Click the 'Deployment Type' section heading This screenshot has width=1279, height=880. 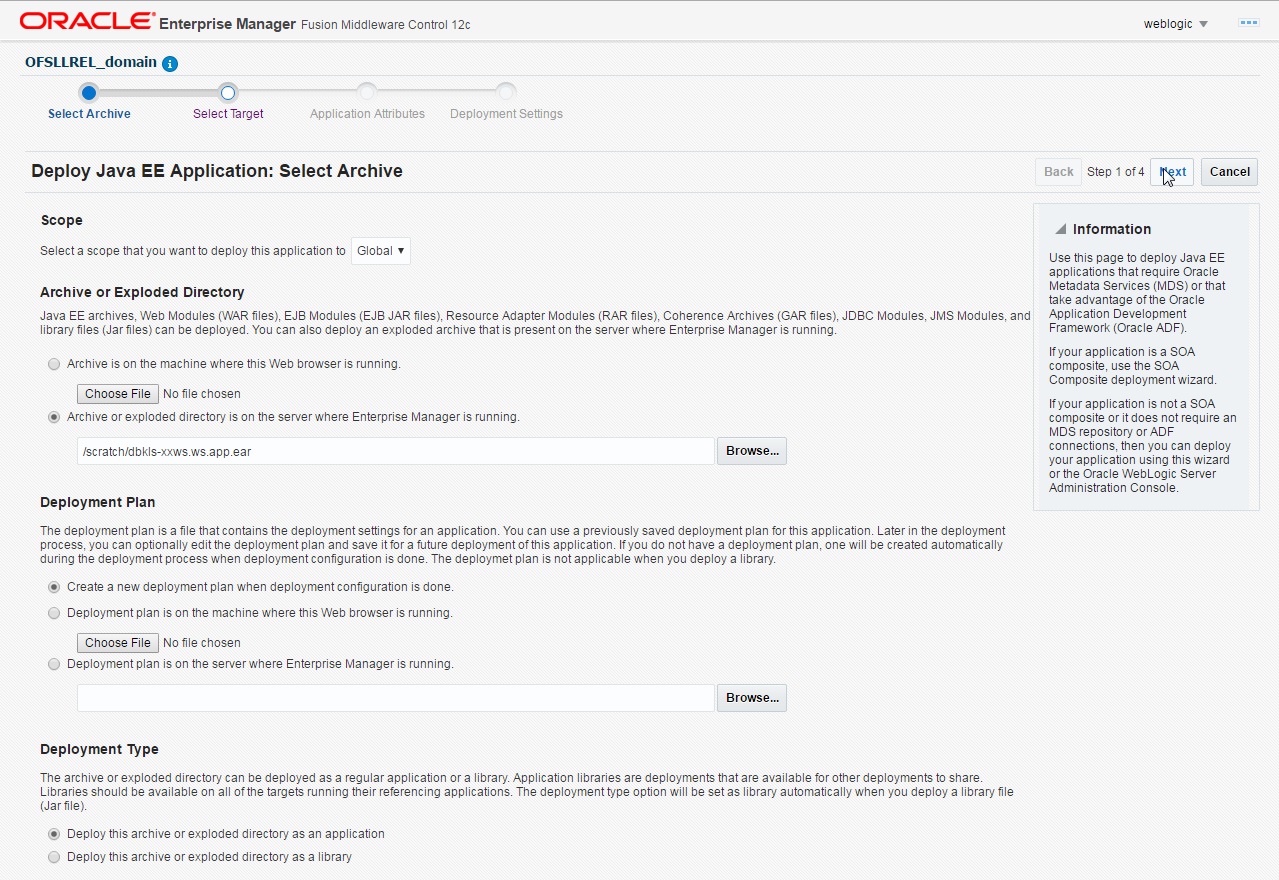tap(99, 749)
